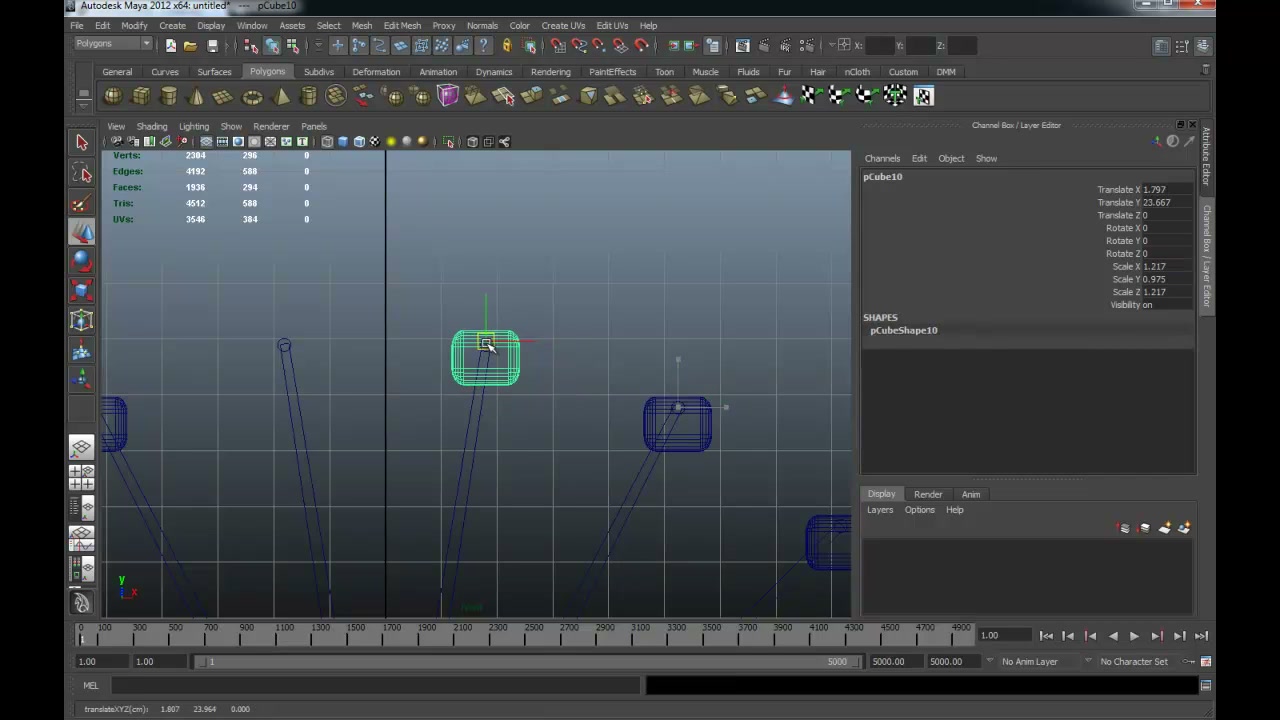Select the arrow Select tool in toolbox
Image resolution: width=1280 pixels, height=720 pixels.
pyautogui.click(x=82, y=143)
